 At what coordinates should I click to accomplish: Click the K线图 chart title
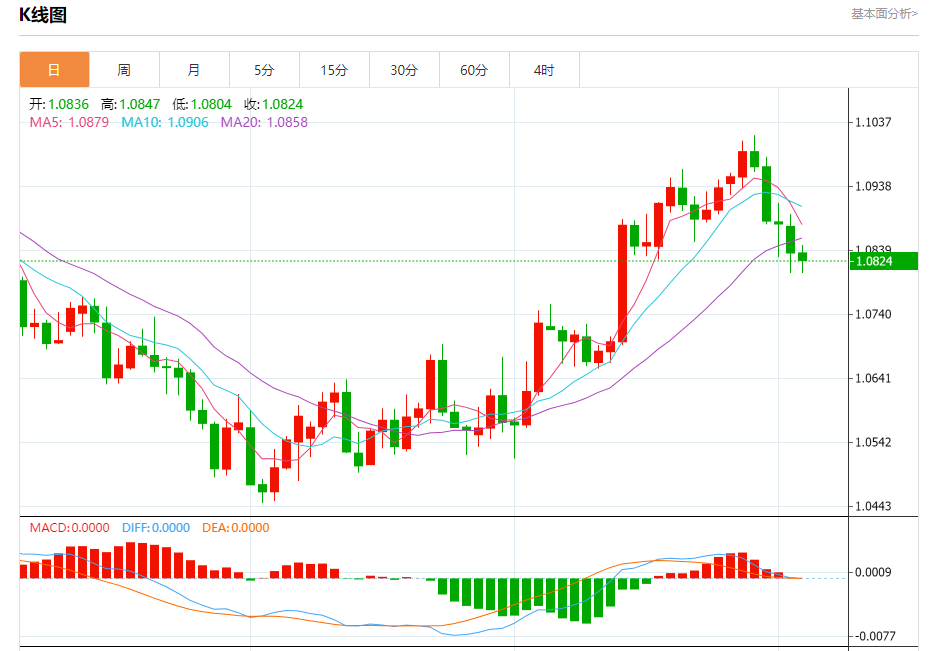click(43, 15)
